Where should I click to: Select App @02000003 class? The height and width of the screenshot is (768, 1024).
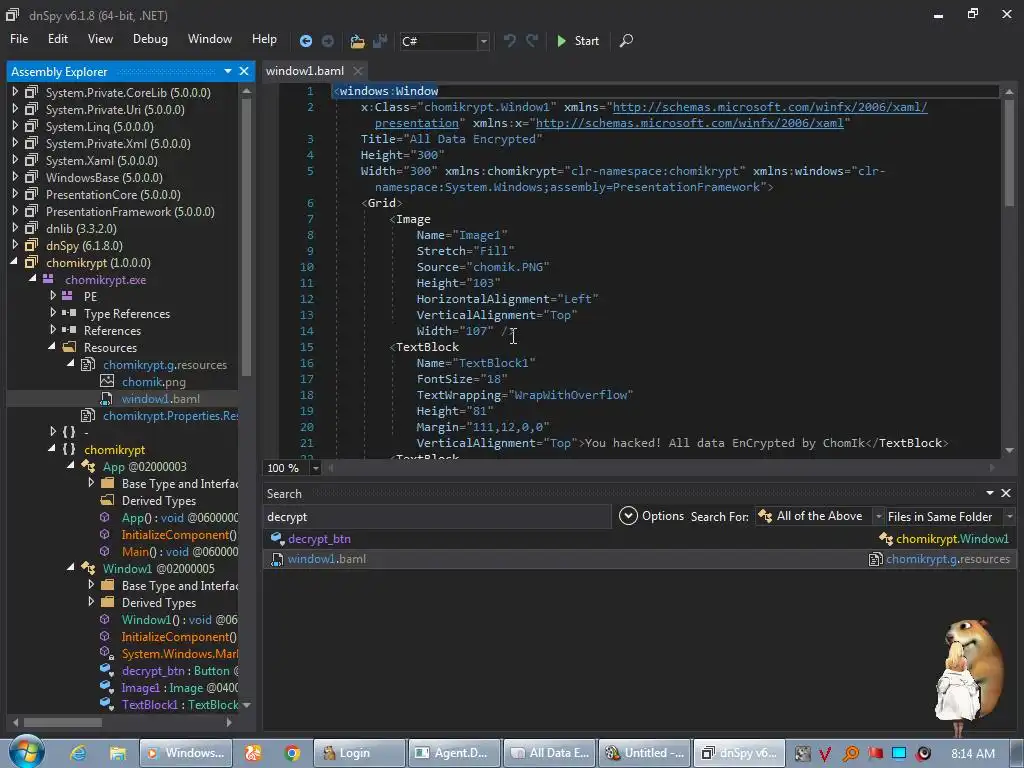[144, 467]
